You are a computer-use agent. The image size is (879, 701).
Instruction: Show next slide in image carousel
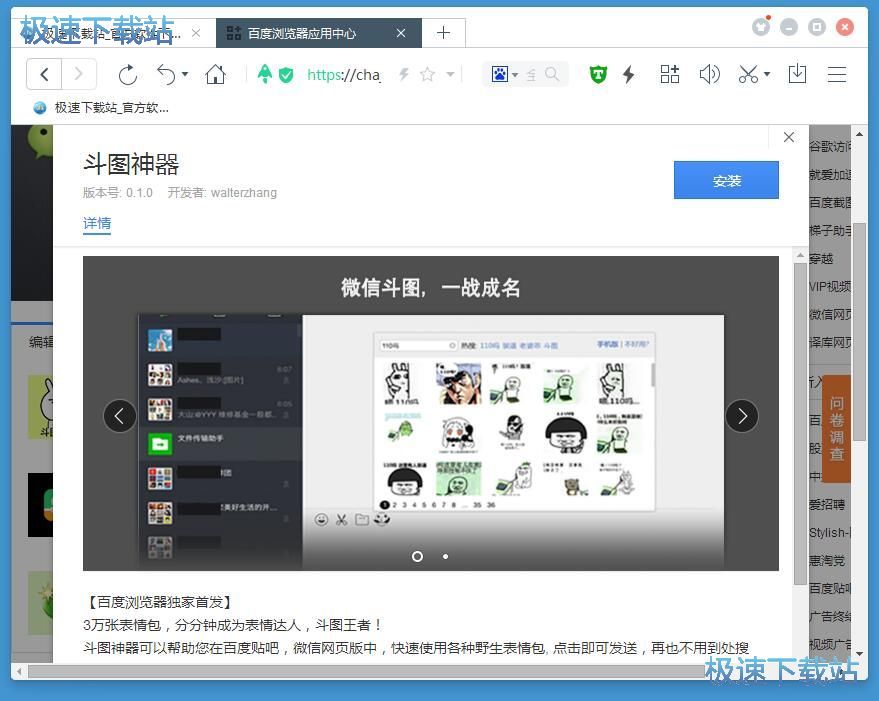[742, 416]
